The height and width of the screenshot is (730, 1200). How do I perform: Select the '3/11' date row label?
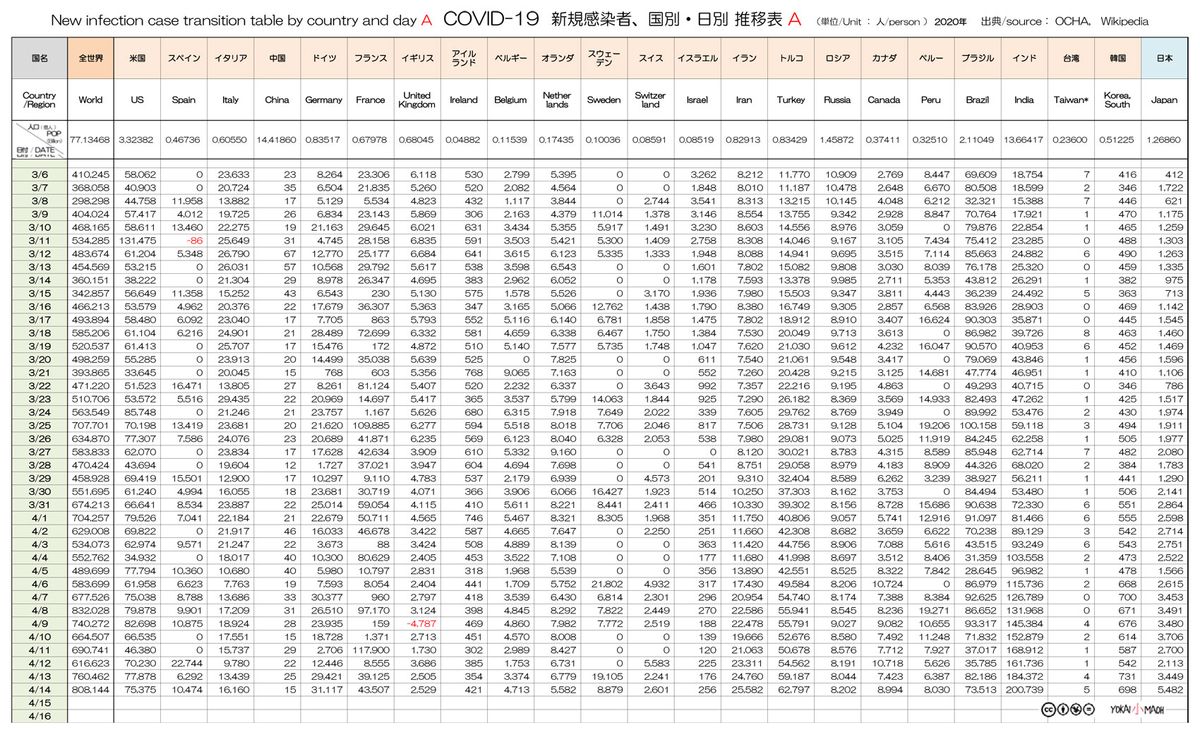(39, 242)
